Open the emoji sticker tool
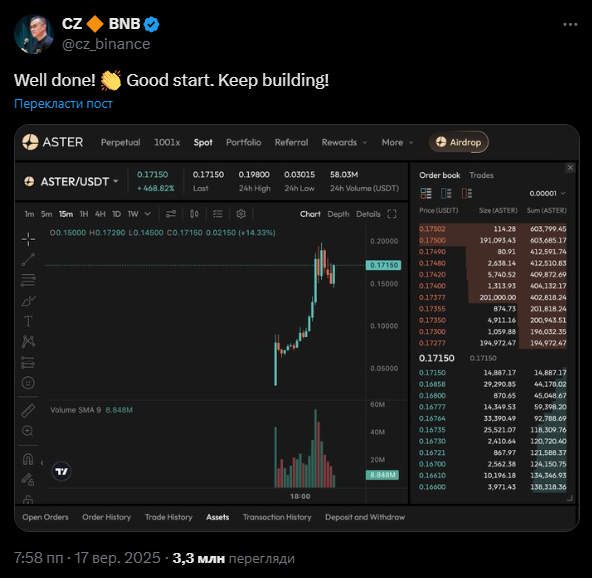This screenshot has height=578, width=592. (x=28, y=383)
